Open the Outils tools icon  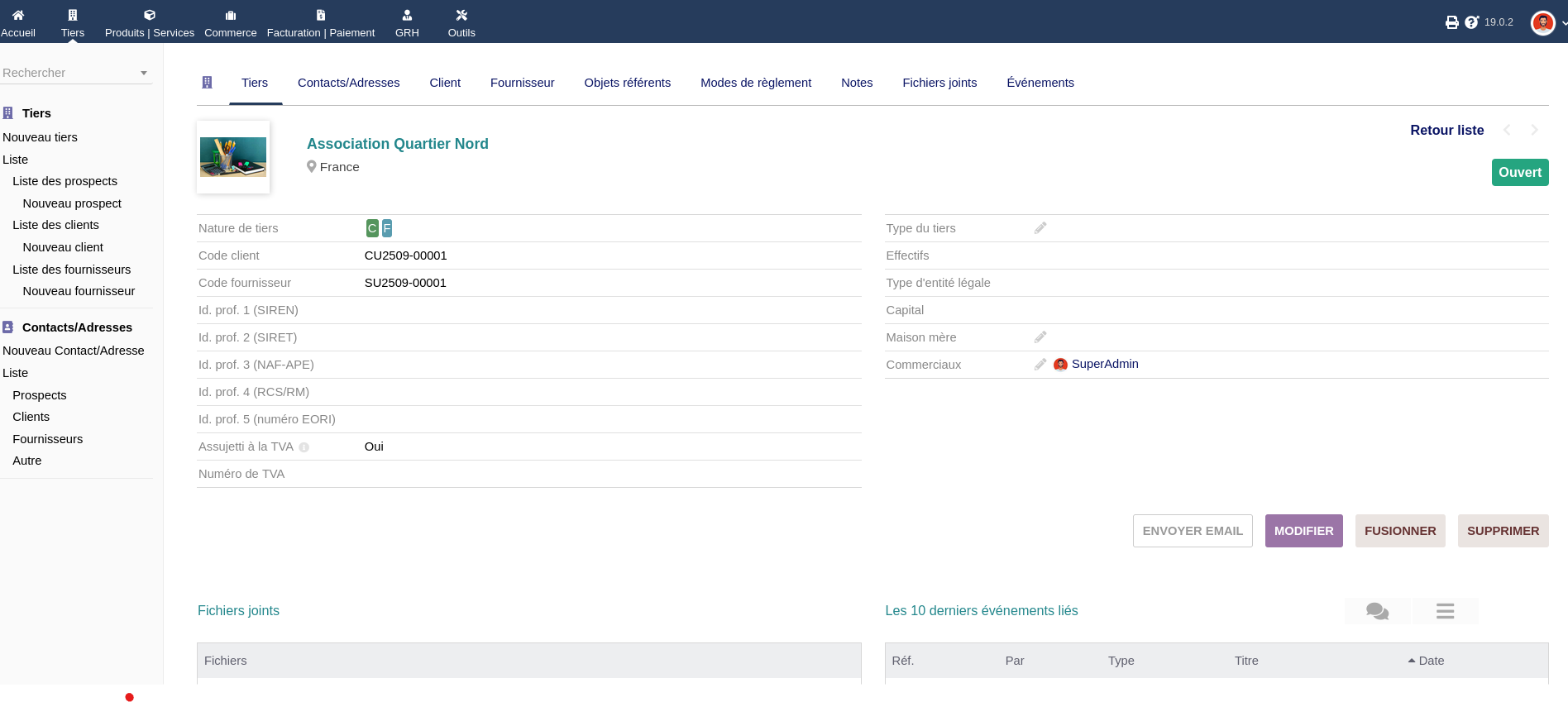(x=461, y=15)
